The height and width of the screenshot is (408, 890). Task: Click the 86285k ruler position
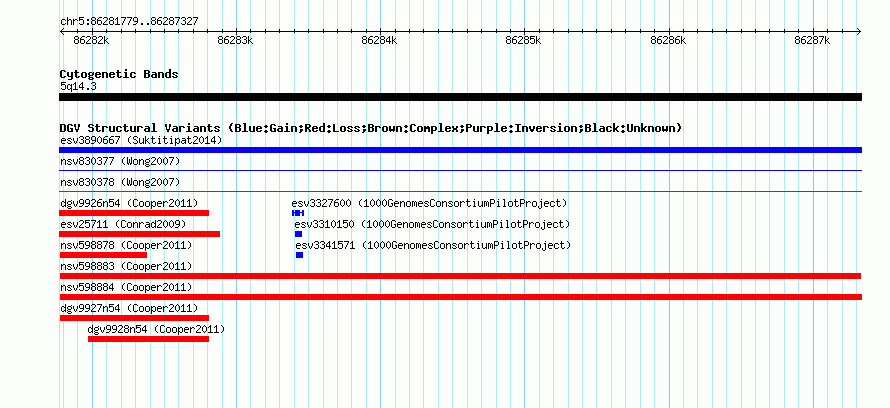[524, 40]
